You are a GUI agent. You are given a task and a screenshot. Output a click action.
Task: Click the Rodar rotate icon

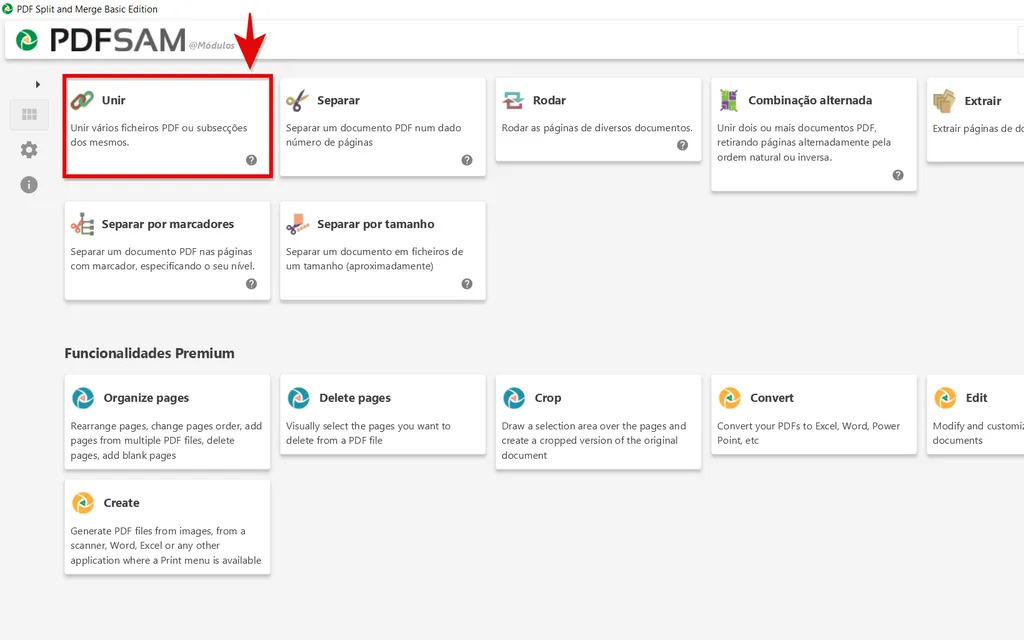513,100
